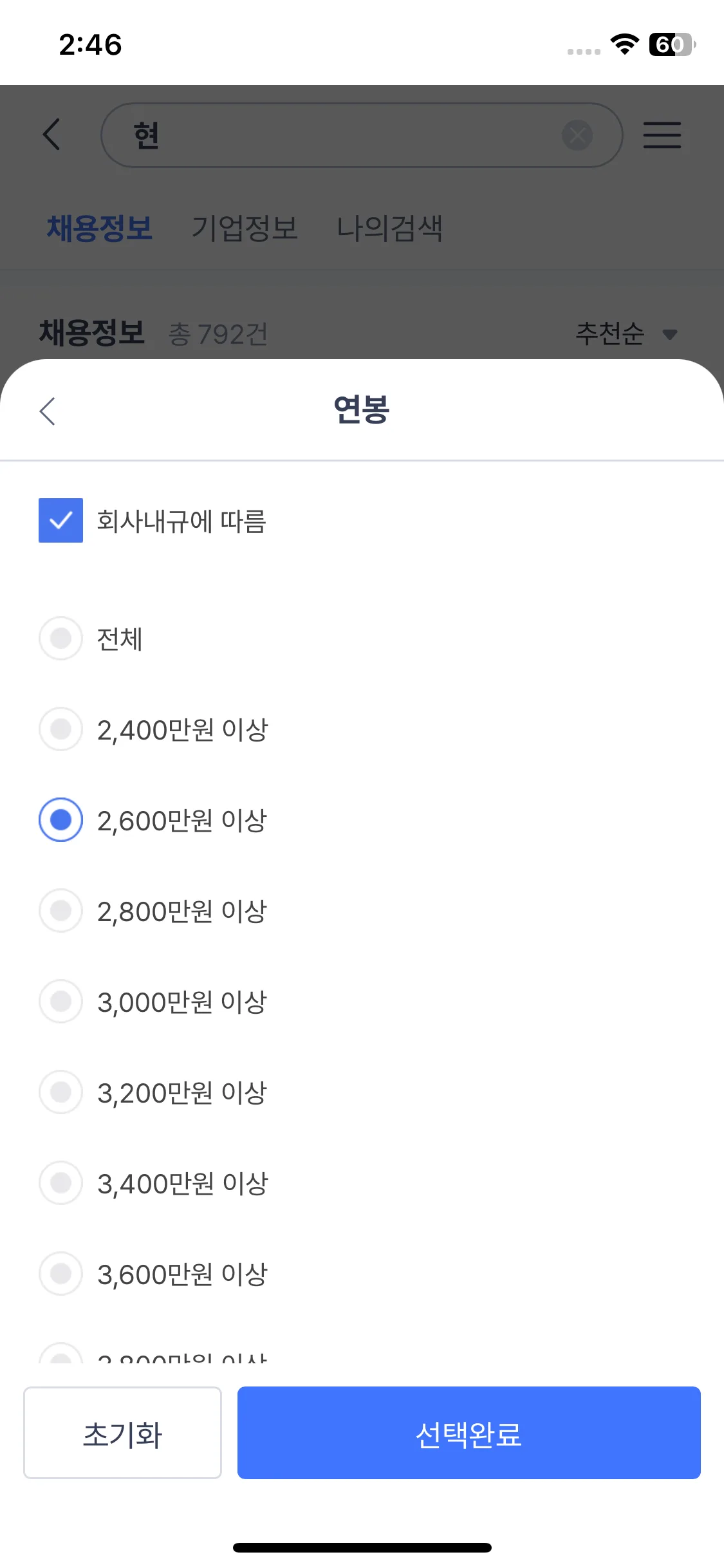The image size is (724, 1568).
Task: Tap the back arrow beside the search bar
Action: [x=51, y=135]
